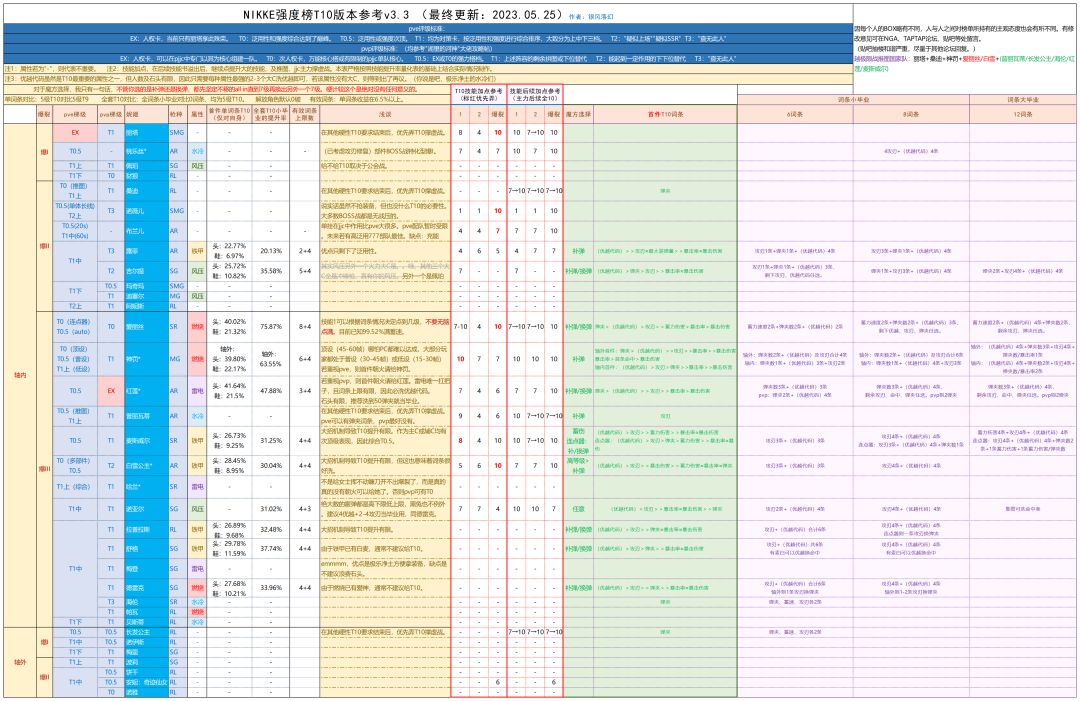Select the 31.25% improvement rate cell
Viewport: 1080px width, 701px height.
click(x=271, y=441)
